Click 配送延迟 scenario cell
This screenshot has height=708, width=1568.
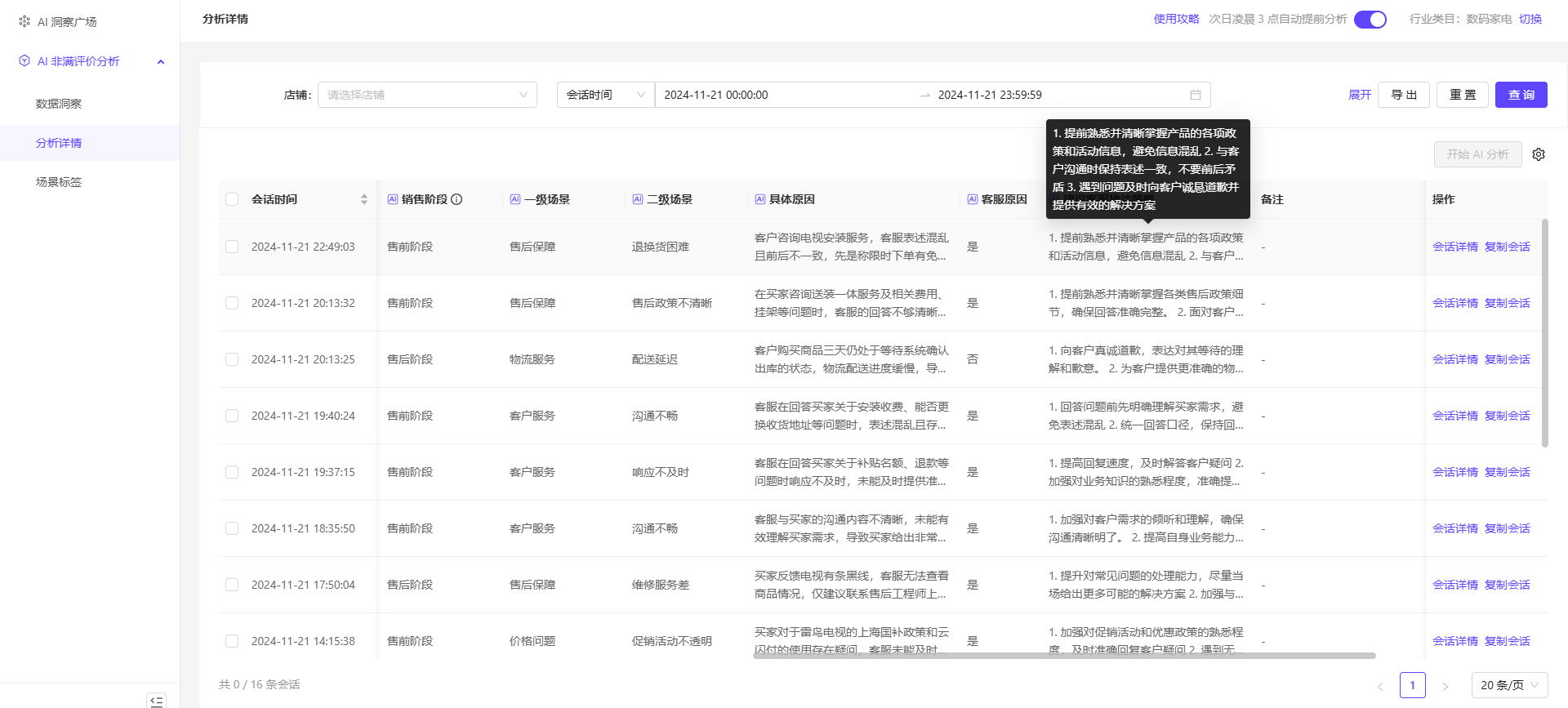point(655,359)
